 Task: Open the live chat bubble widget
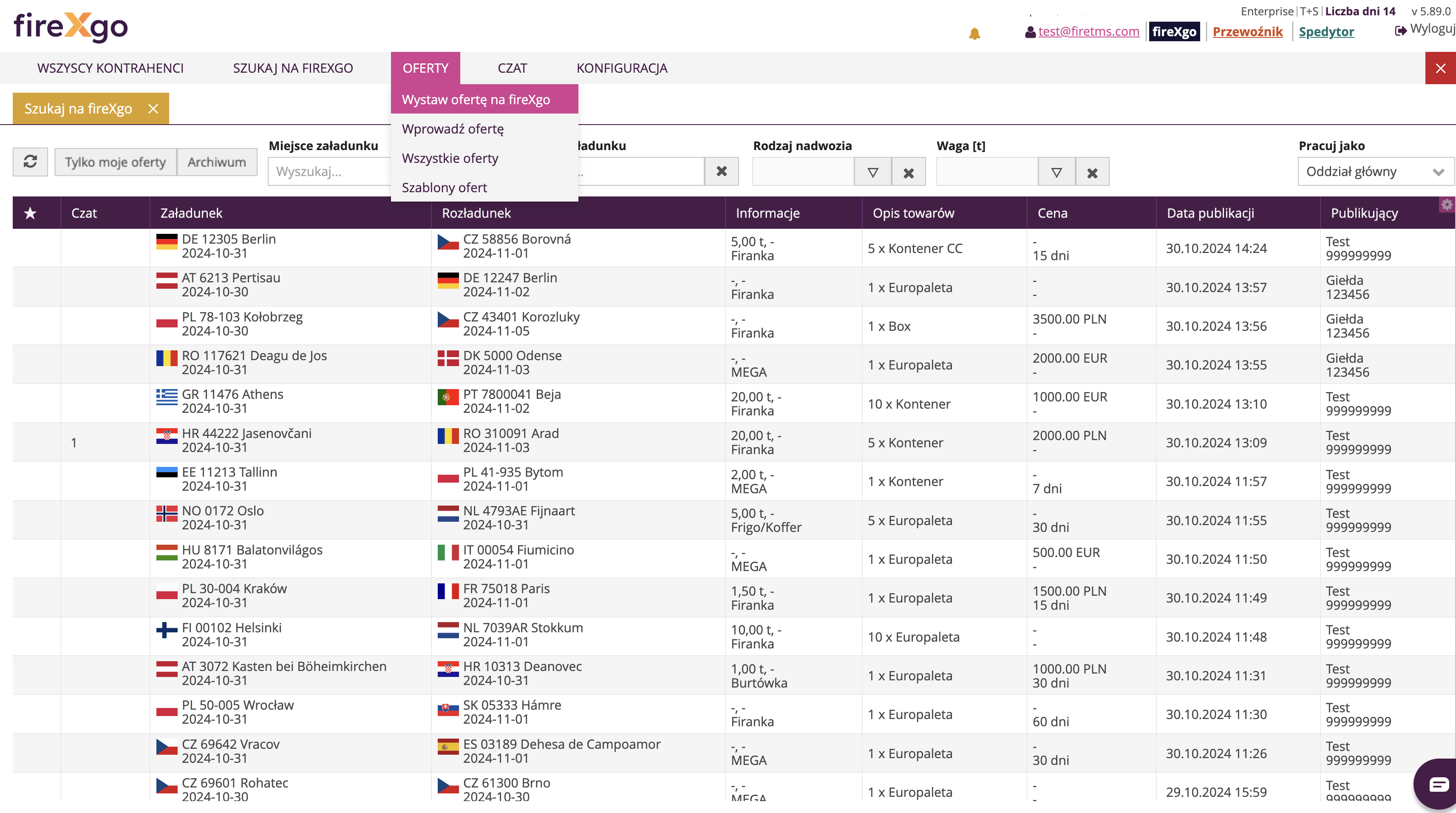coord(1439,784)
